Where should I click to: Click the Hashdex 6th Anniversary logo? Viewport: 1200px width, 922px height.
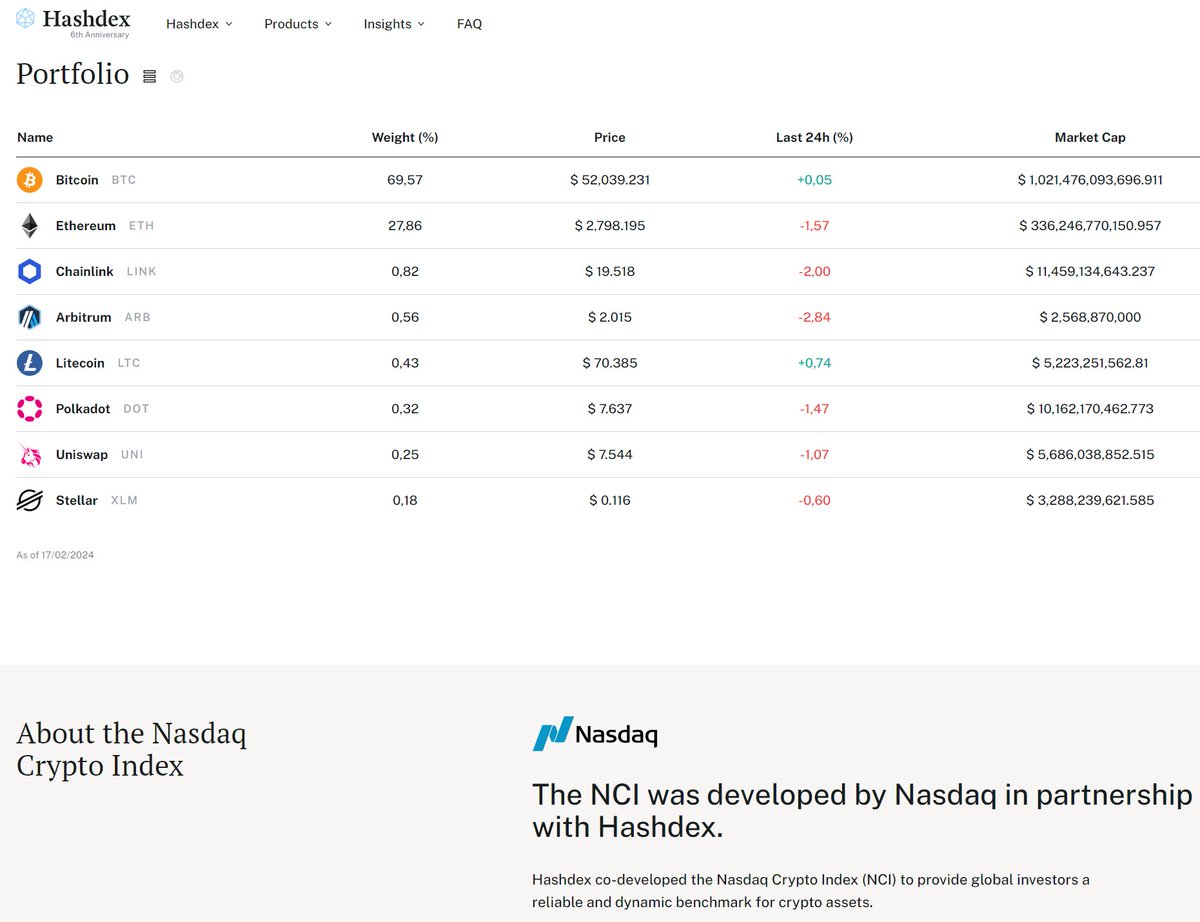pyautogui.click(x=72, y=24)
